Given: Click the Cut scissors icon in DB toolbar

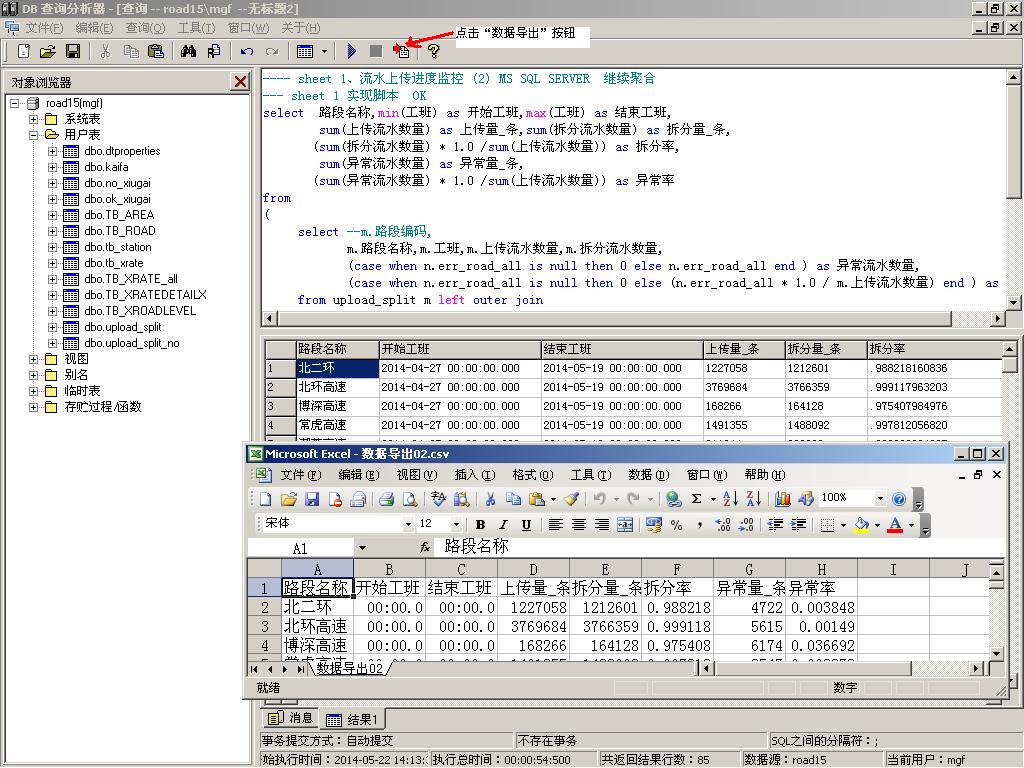Looking at the screenshot, I should coord(105,51).
